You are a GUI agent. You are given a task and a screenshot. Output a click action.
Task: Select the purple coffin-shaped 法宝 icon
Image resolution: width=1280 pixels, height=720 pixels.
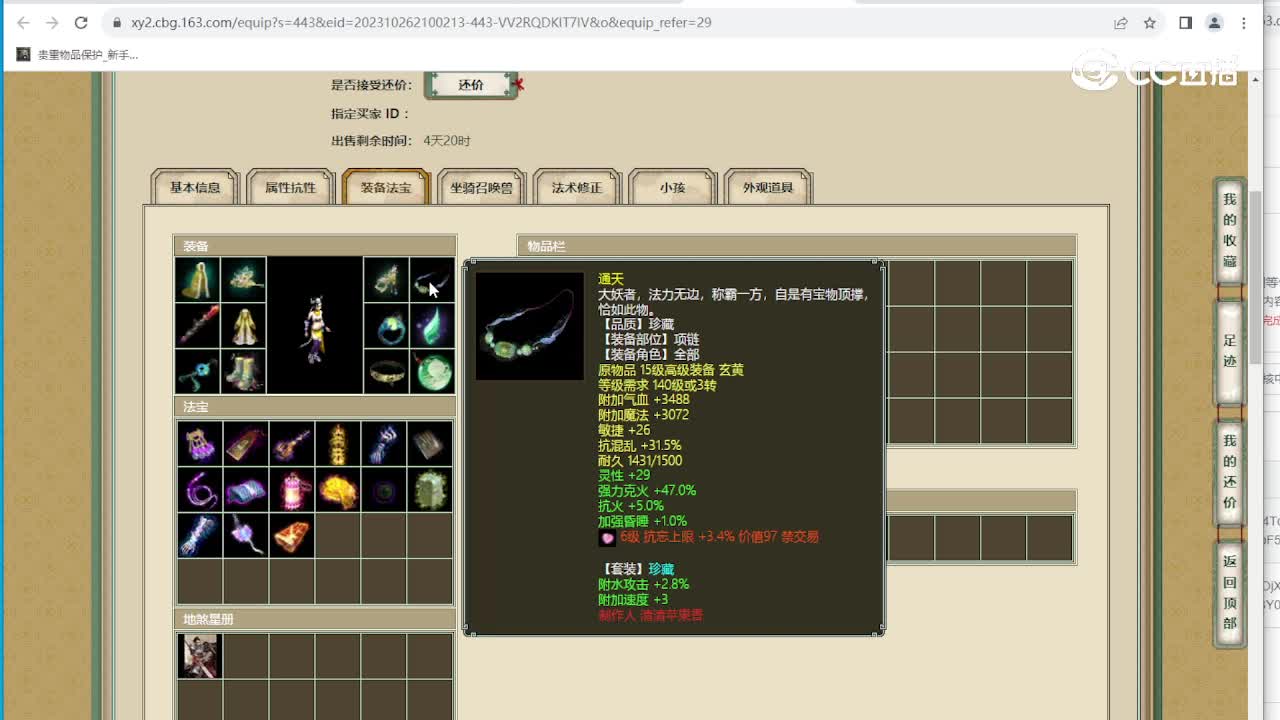246,444
